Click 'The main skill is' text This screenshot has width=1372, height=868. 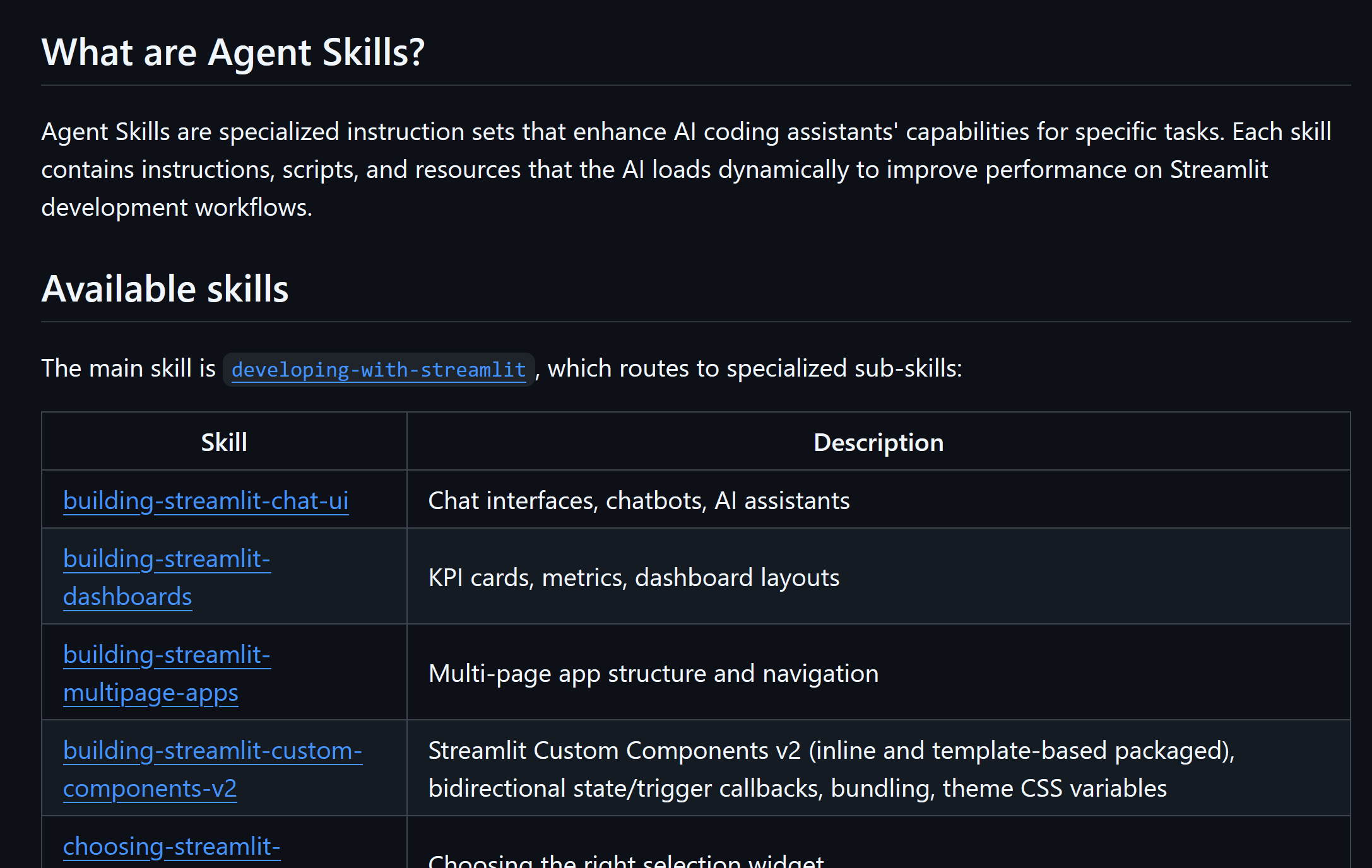[129, 368]
